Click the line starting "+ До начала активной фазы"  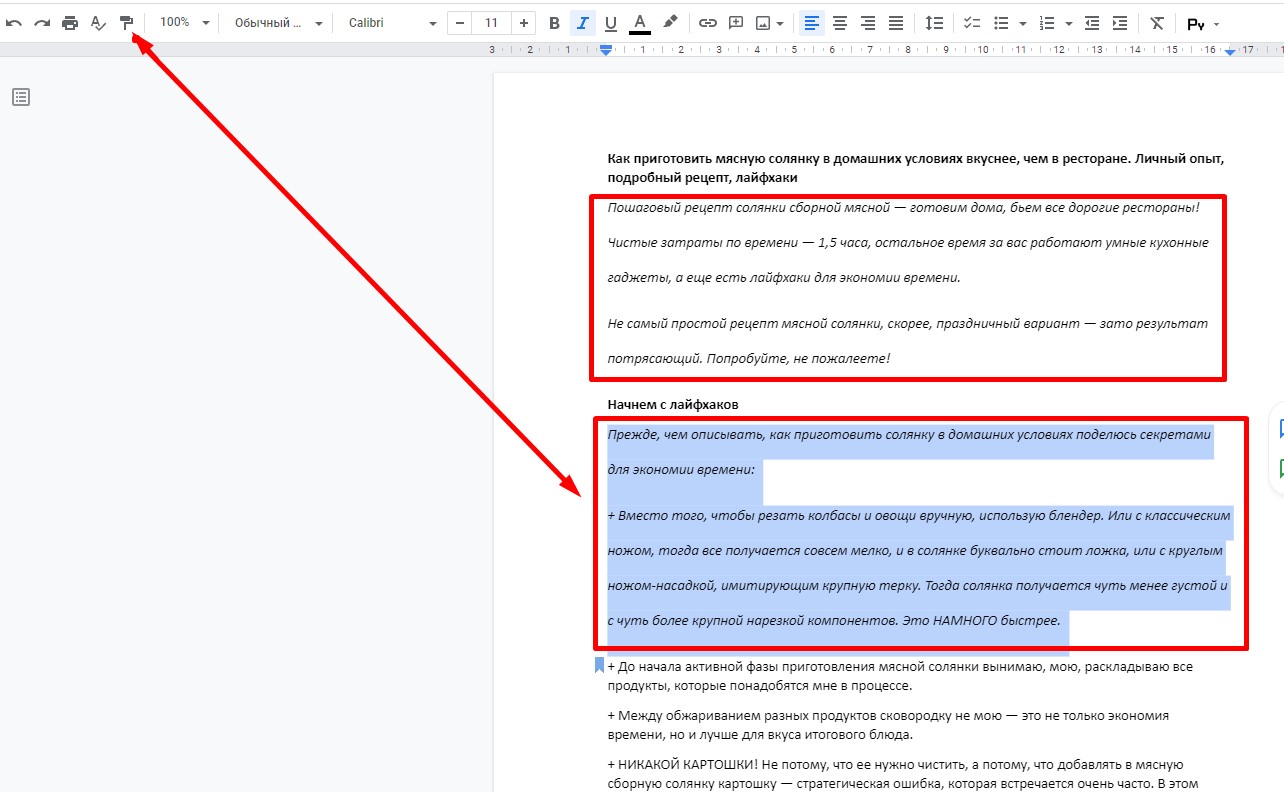coord(900,667)
